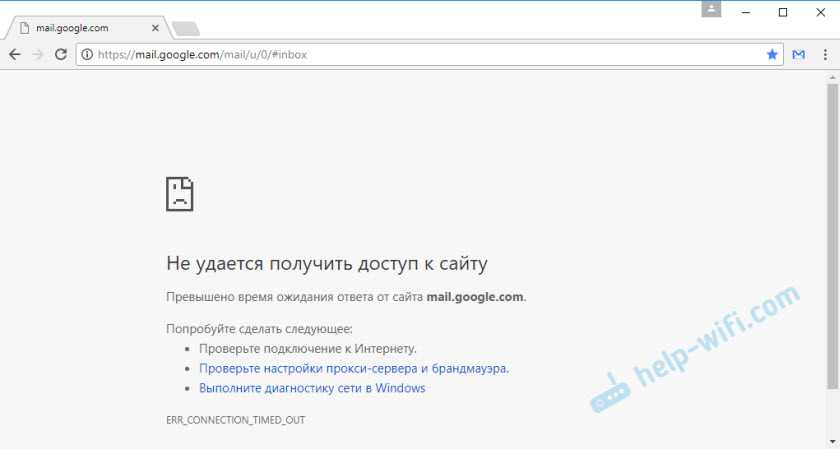840x449 pixels.
Task: Click the user profile icon in title bar
Action: coord(710,9)
